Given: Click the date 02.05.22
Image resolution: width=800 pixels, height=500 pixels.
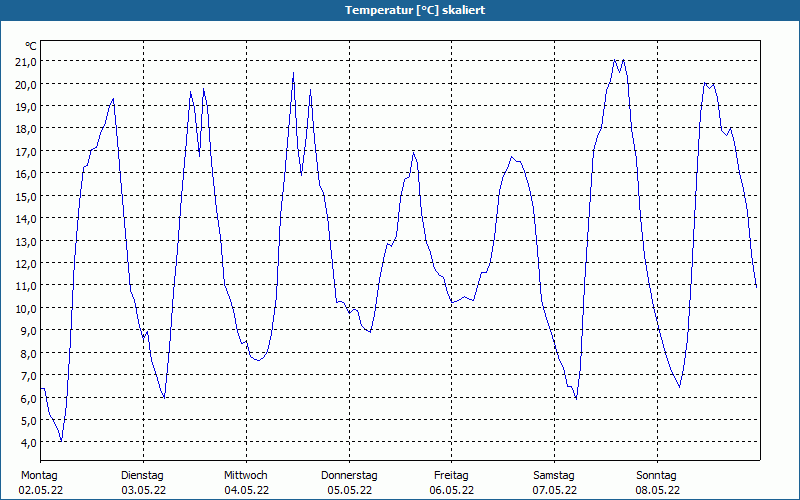Looking at the screenshot, I should point(41,491).
